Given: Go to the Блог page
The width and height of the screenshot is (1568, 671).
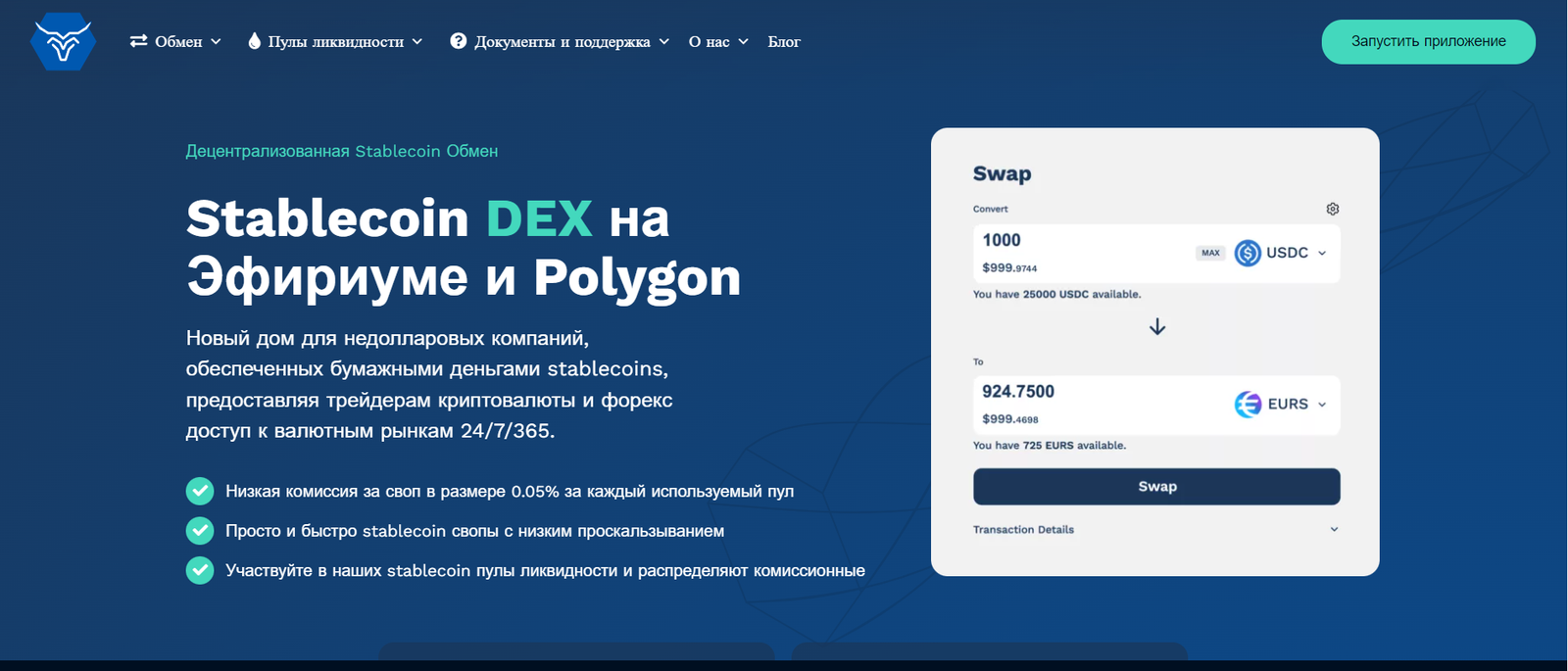Looking at the screenshot, I should pyautogui.click(x=784, y=41).
